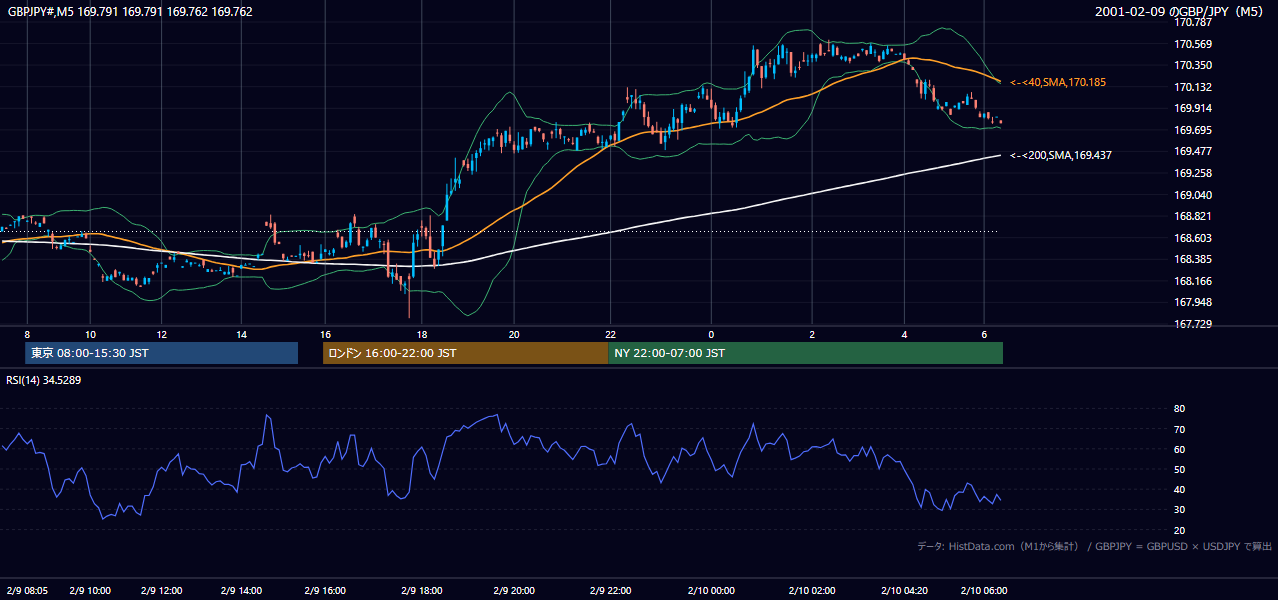The image size is (1278, 600).
Task: Click the hour 12 tick under the price chart
Action: coord(160,334)
